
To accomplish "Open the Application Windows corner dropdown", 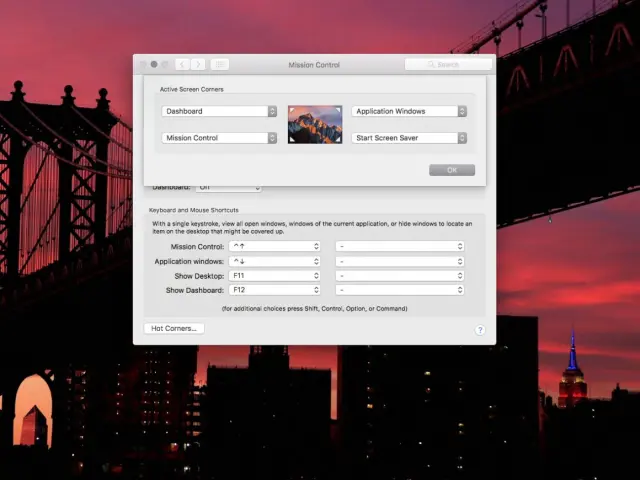I will 409,111.
